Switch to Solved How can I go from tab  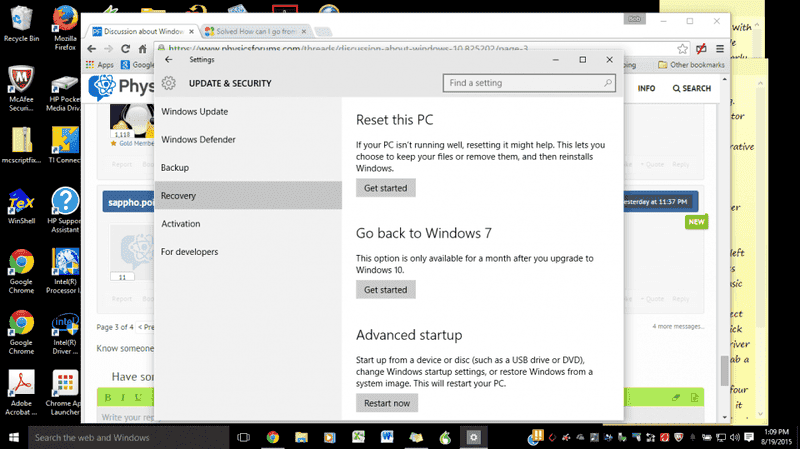tap(256, 32)
